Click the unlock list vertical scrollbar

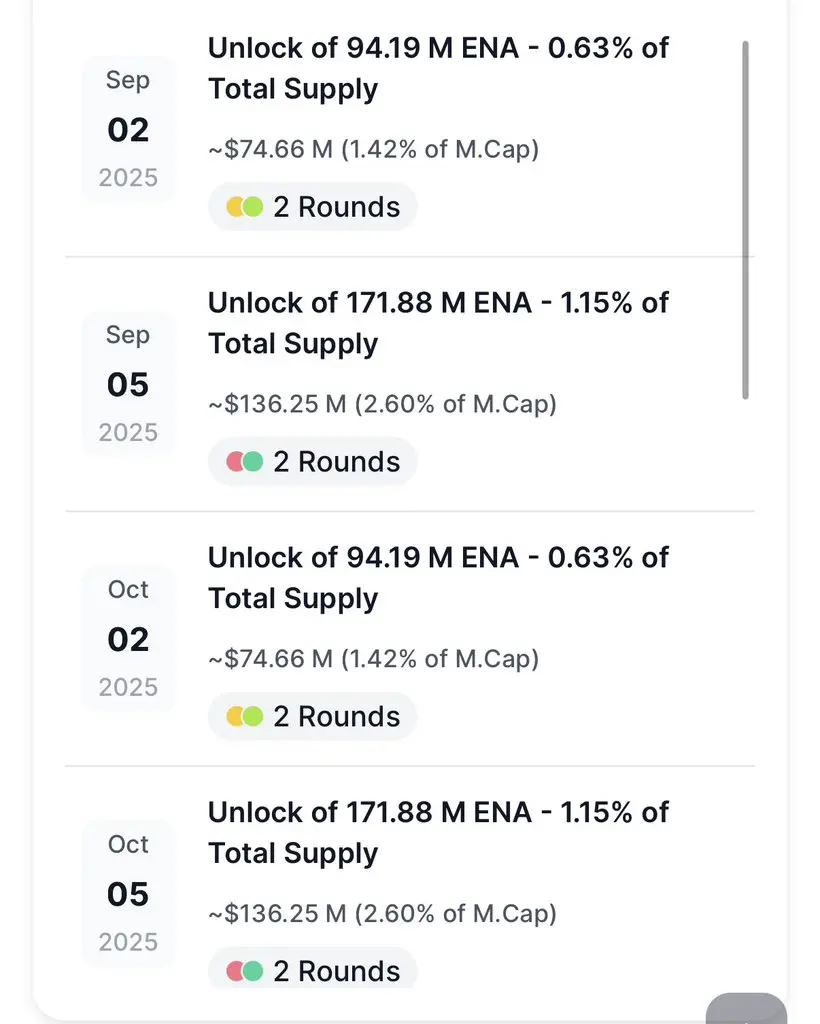(x=746, y=220)
